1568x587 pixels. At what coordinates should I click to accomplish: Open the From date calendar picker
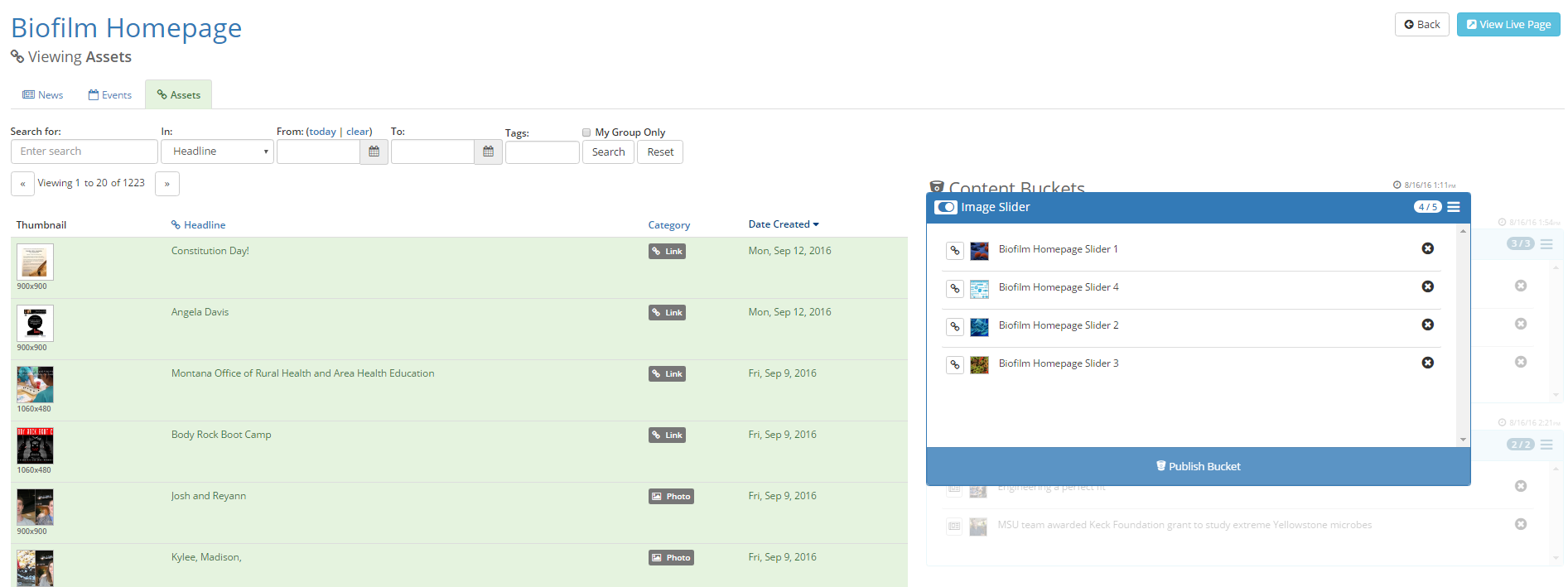[374, 152]
